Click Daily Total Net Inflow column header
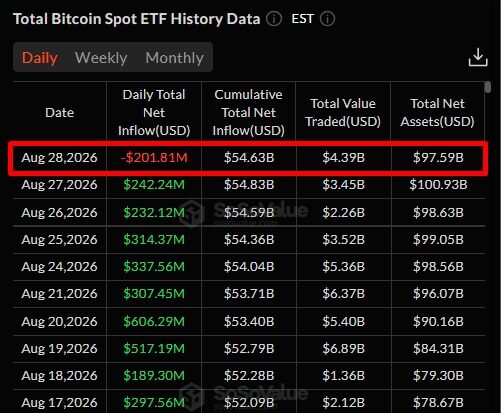The width and height of the screenshot is (501, 413). pos(154,113)
